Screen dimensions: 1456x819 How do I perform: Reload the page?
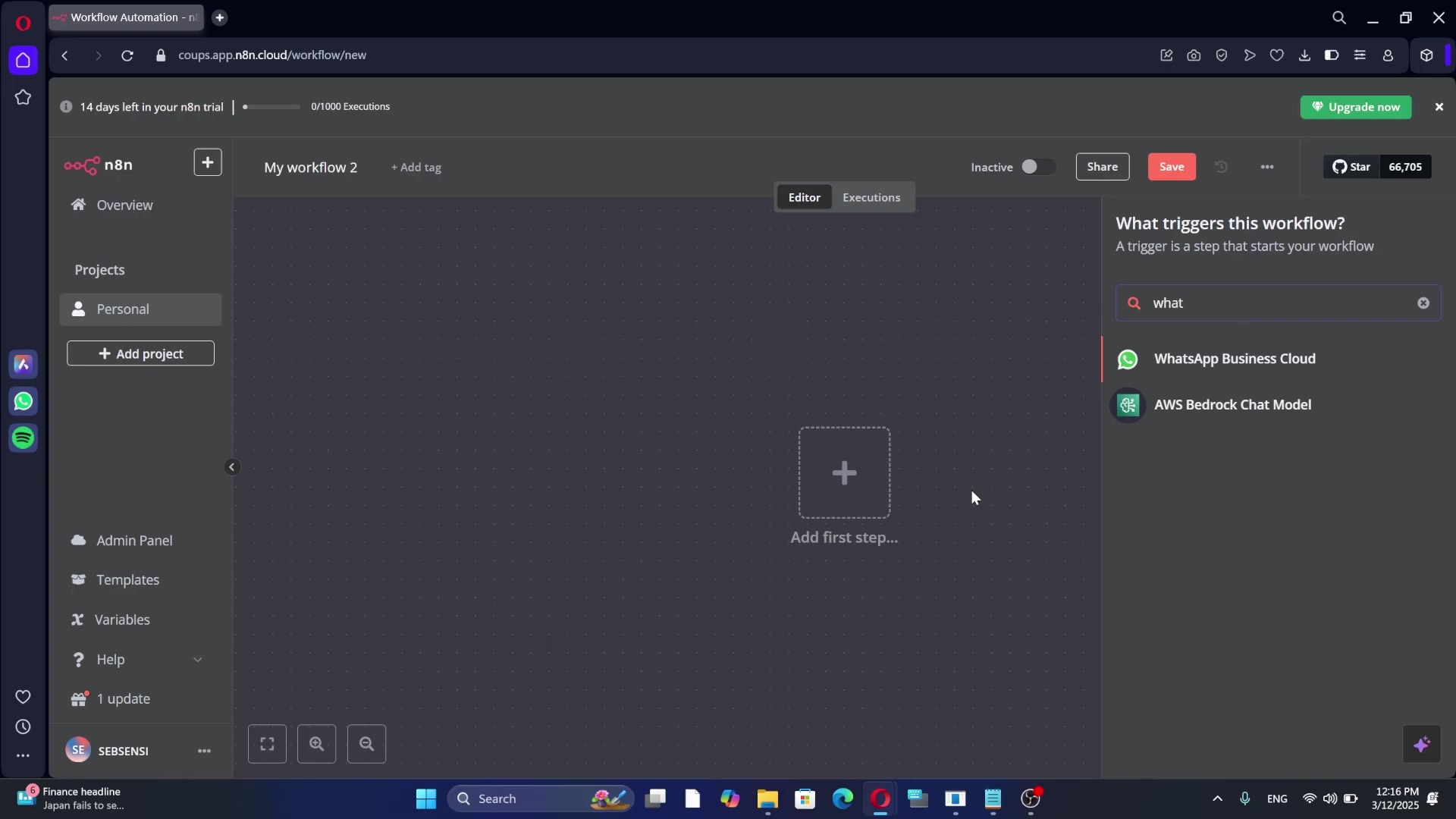point(127,55)
